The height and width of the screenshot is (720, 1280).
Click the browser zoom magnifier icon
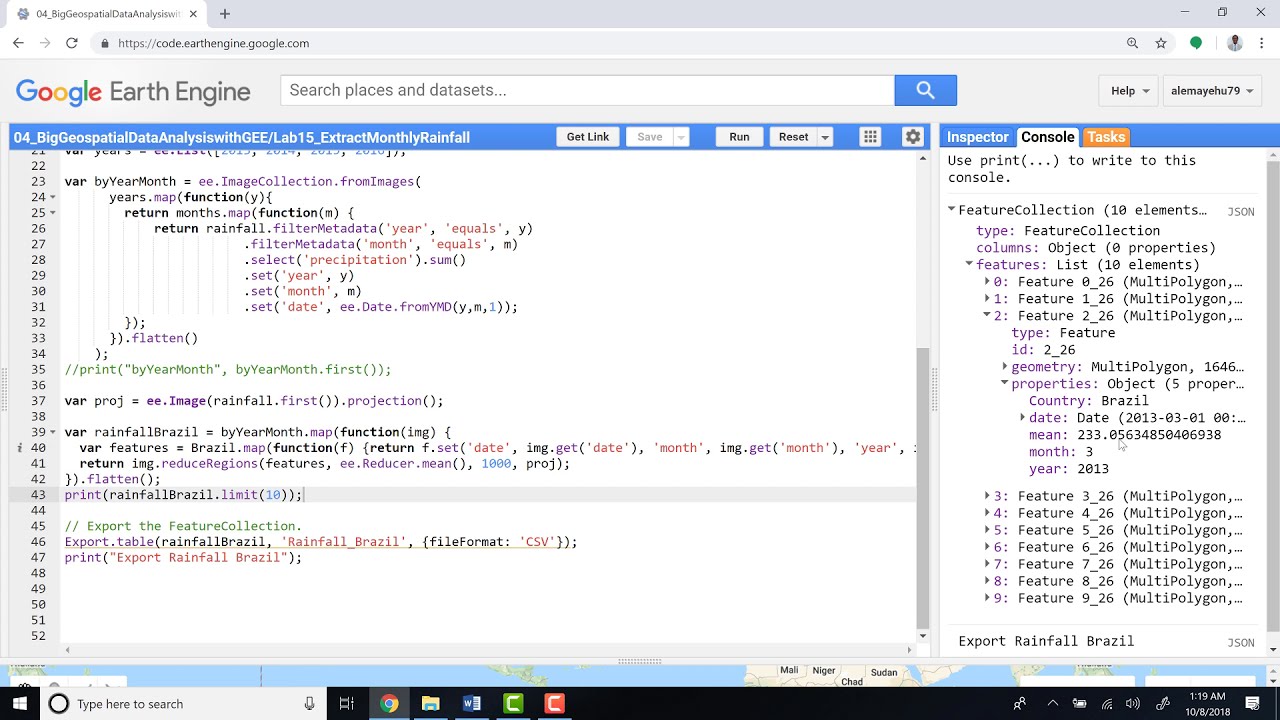(x=1132, y=43)
